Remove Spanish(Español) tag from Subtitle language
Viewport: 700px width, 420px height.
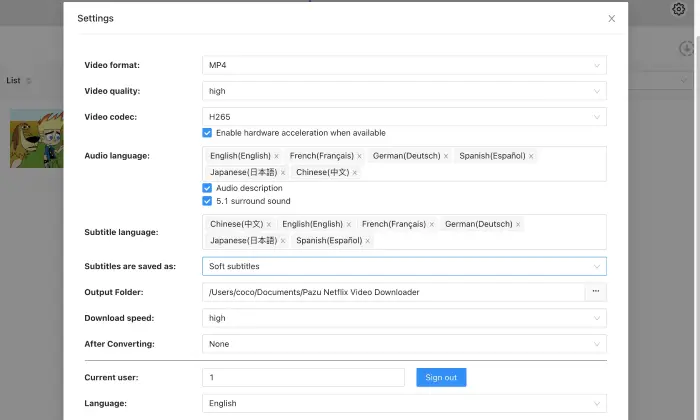click(x=367, y=241)
